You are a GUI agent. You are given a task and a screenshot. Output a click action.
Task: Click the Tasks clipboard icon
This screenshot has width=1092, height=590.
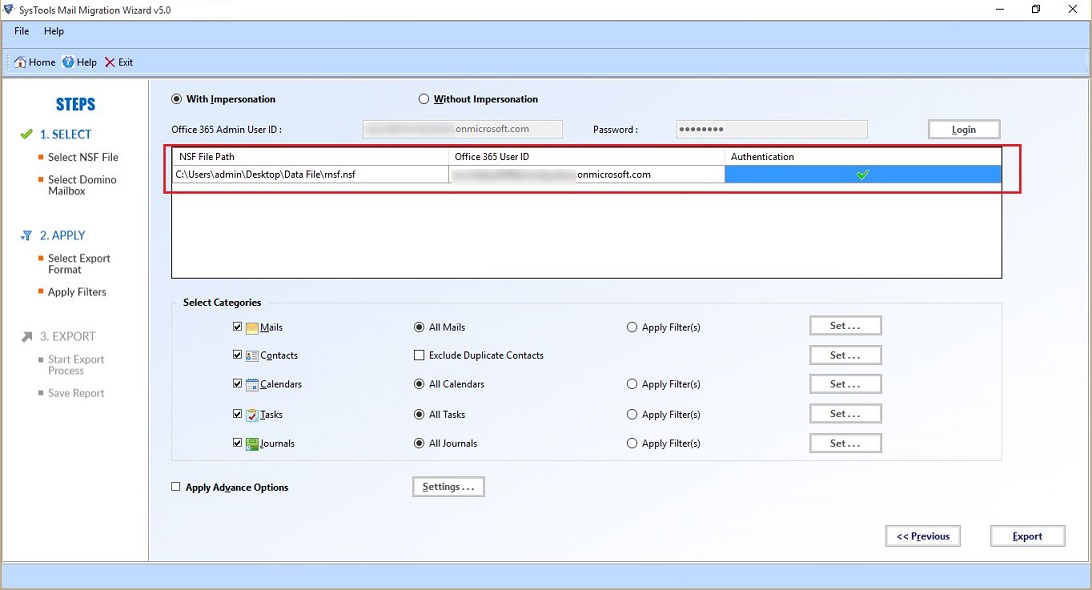click(252, 414)
